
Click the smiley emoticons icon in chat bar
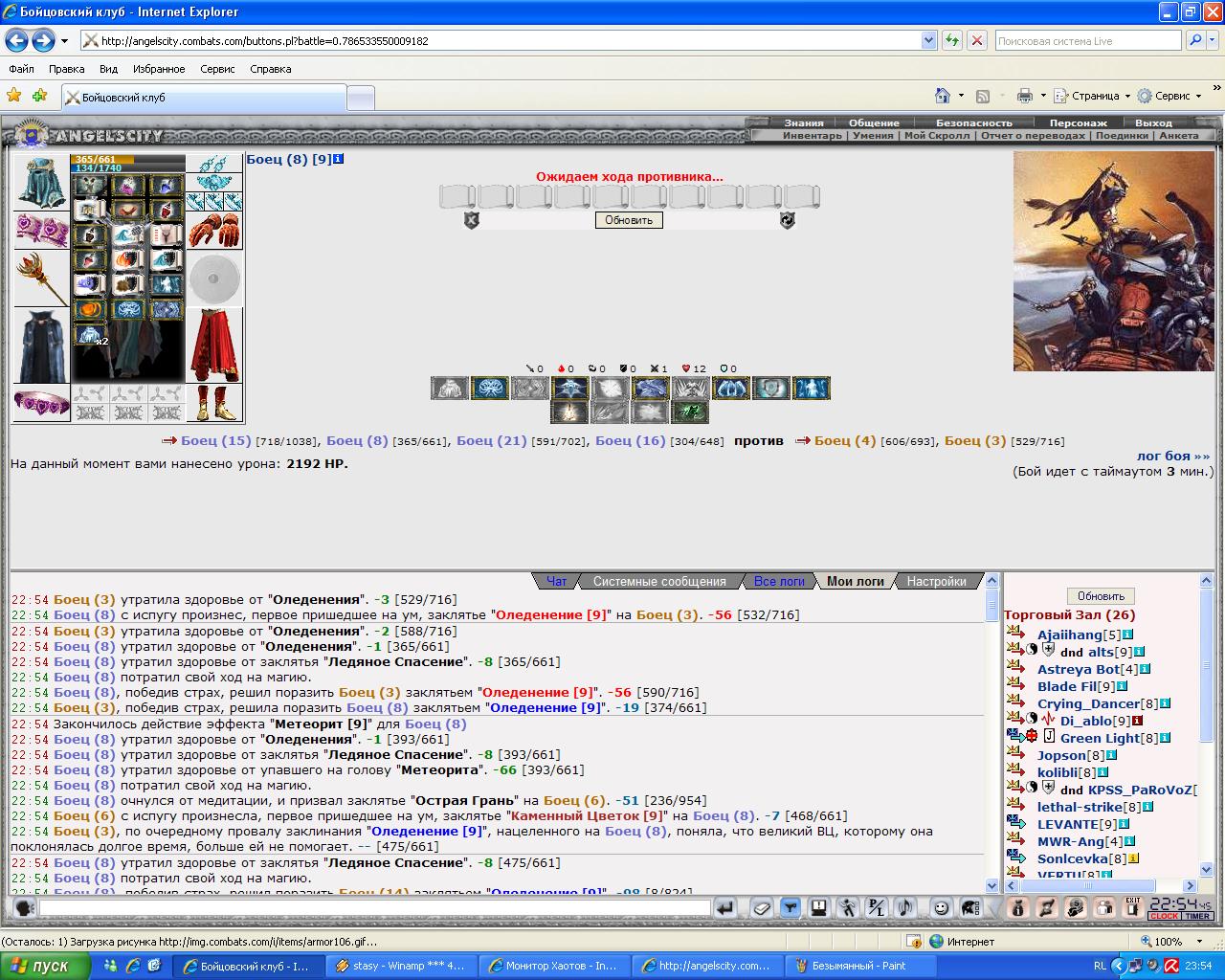click(941, 907)
